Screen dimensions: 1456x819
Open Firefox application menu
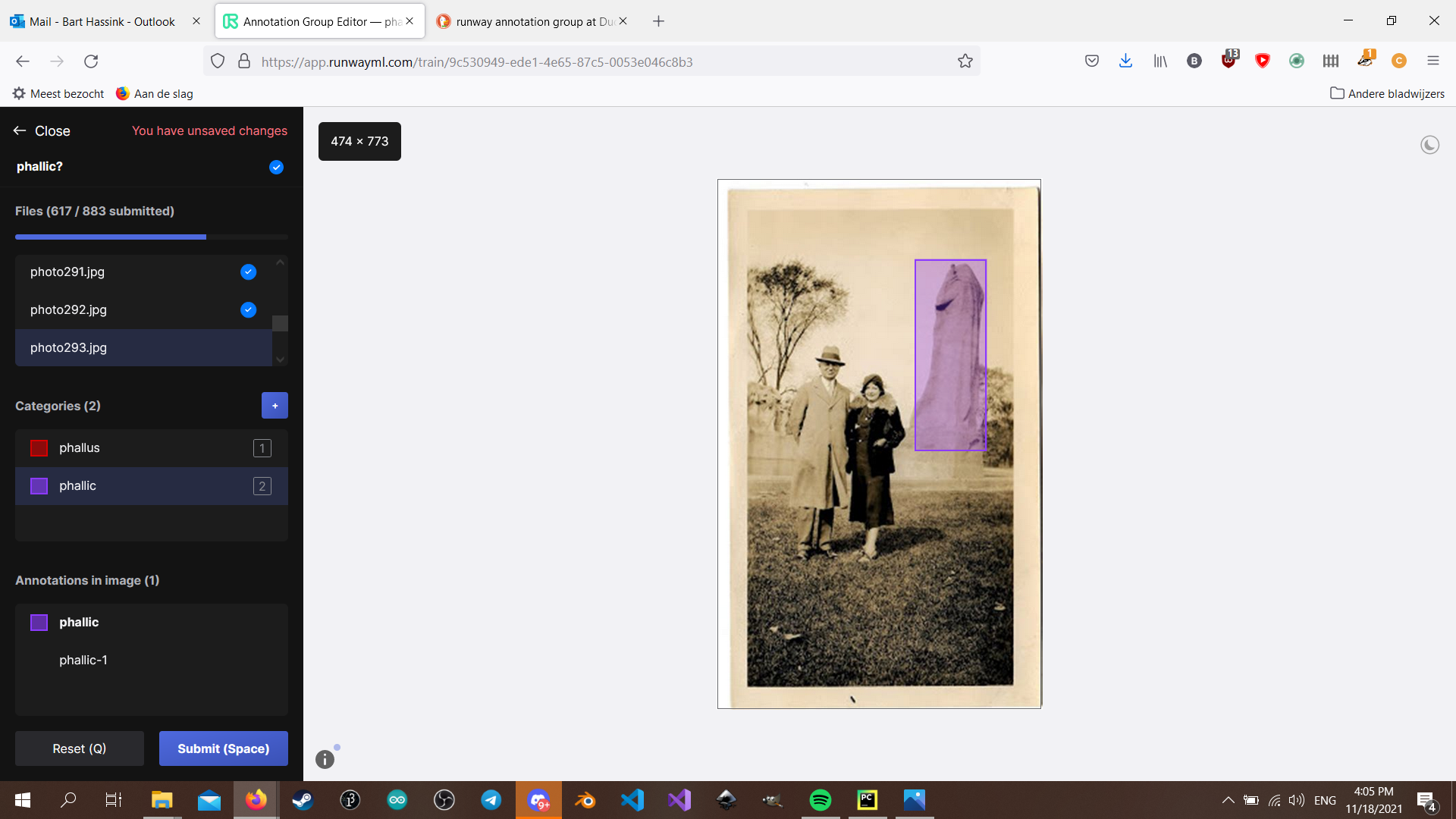click(x=1432, y=61)
